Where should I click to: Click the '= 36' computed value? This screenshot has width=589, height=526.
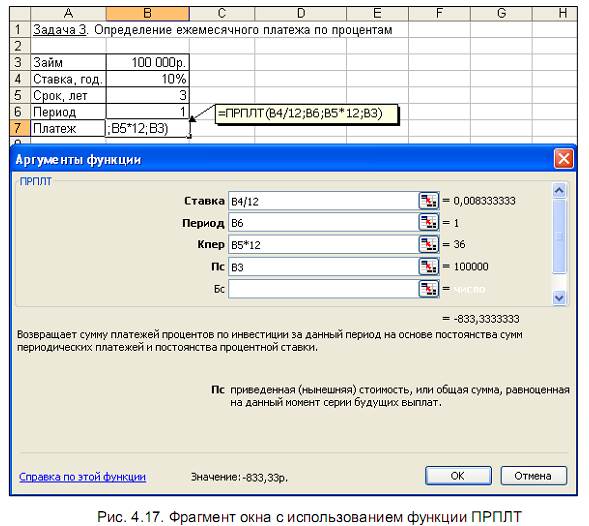[x=453, y=245]
